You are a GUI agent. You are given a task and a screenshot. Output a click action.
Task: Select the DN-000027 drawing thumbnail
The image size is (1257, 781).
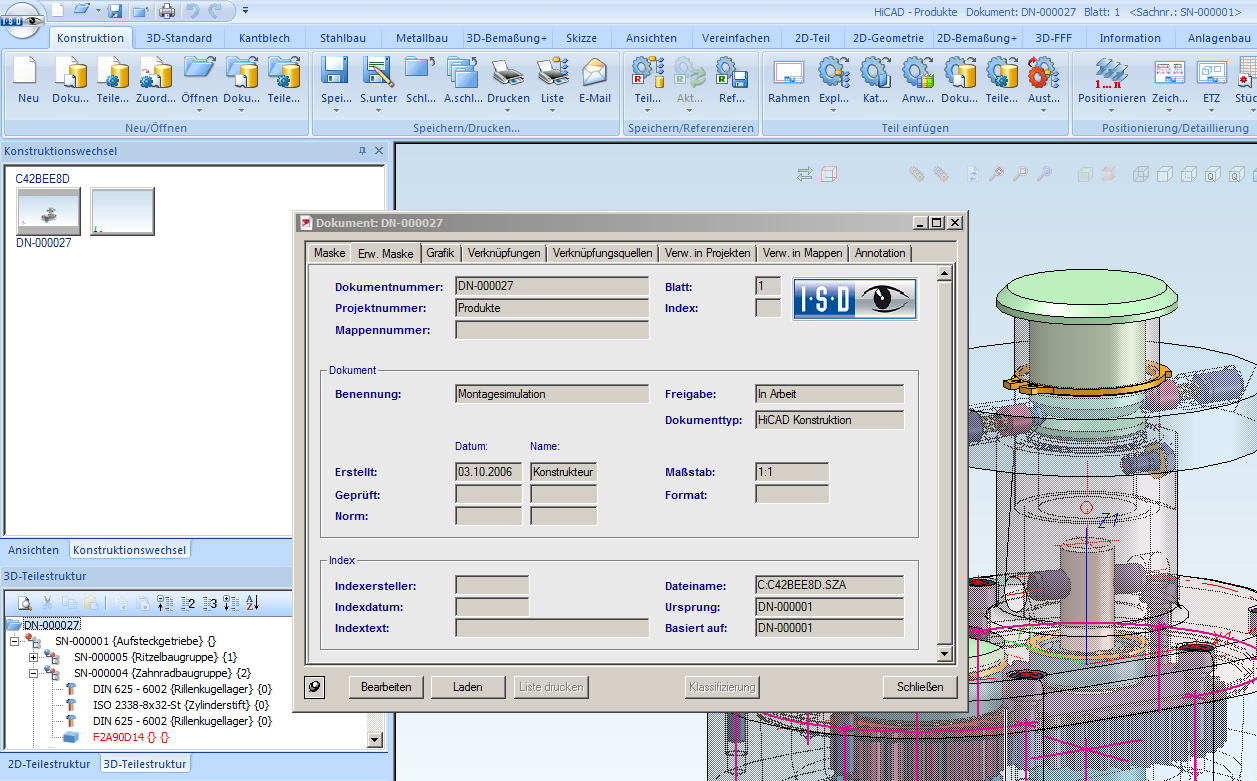[x=48, y=211]
